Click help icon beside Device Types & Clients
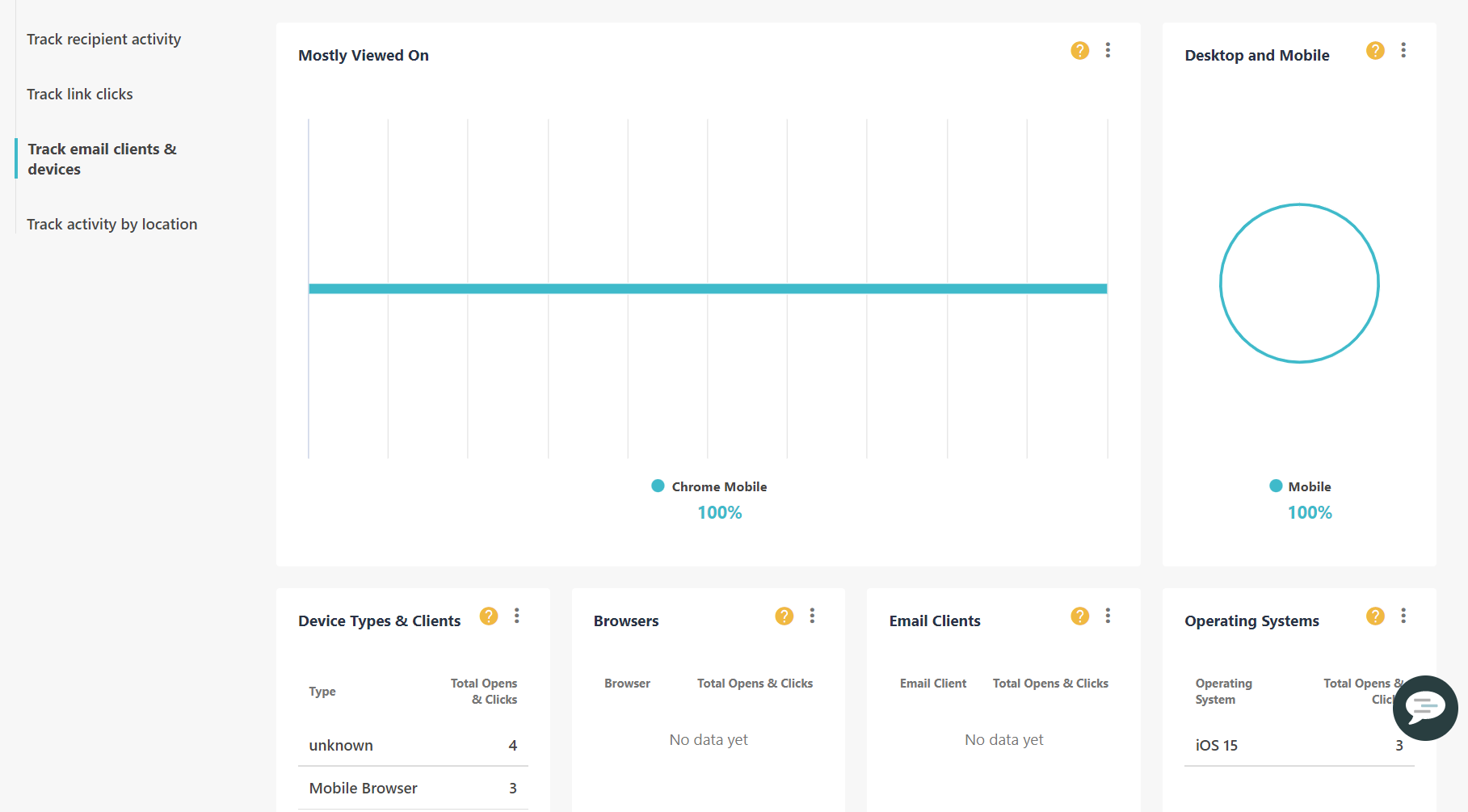1468x812 pixels. tap(489, 616)
